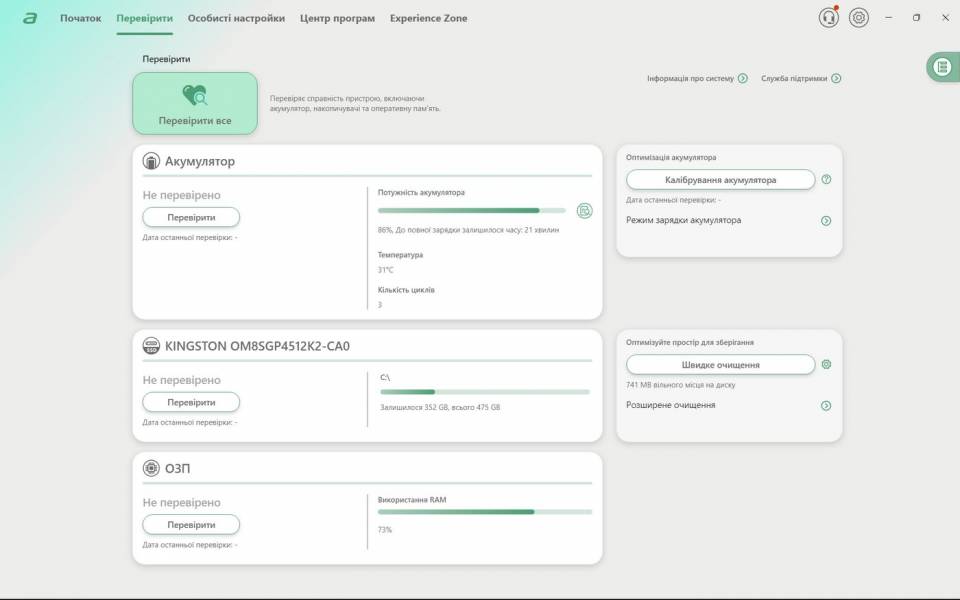Click the Температура label
The height and width of the screenshot is (600, 960).
click(400, 255)
